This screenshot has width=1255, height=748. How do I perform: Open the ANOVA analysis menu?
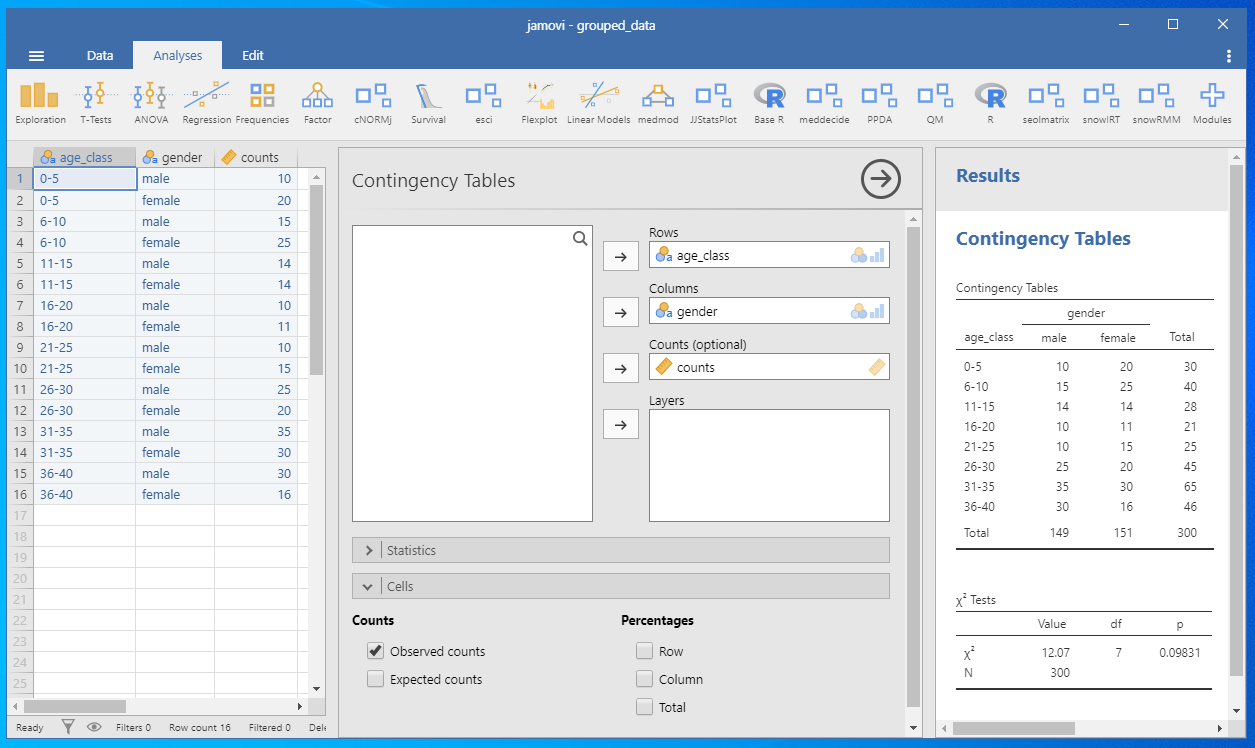[x=151, y=103]
